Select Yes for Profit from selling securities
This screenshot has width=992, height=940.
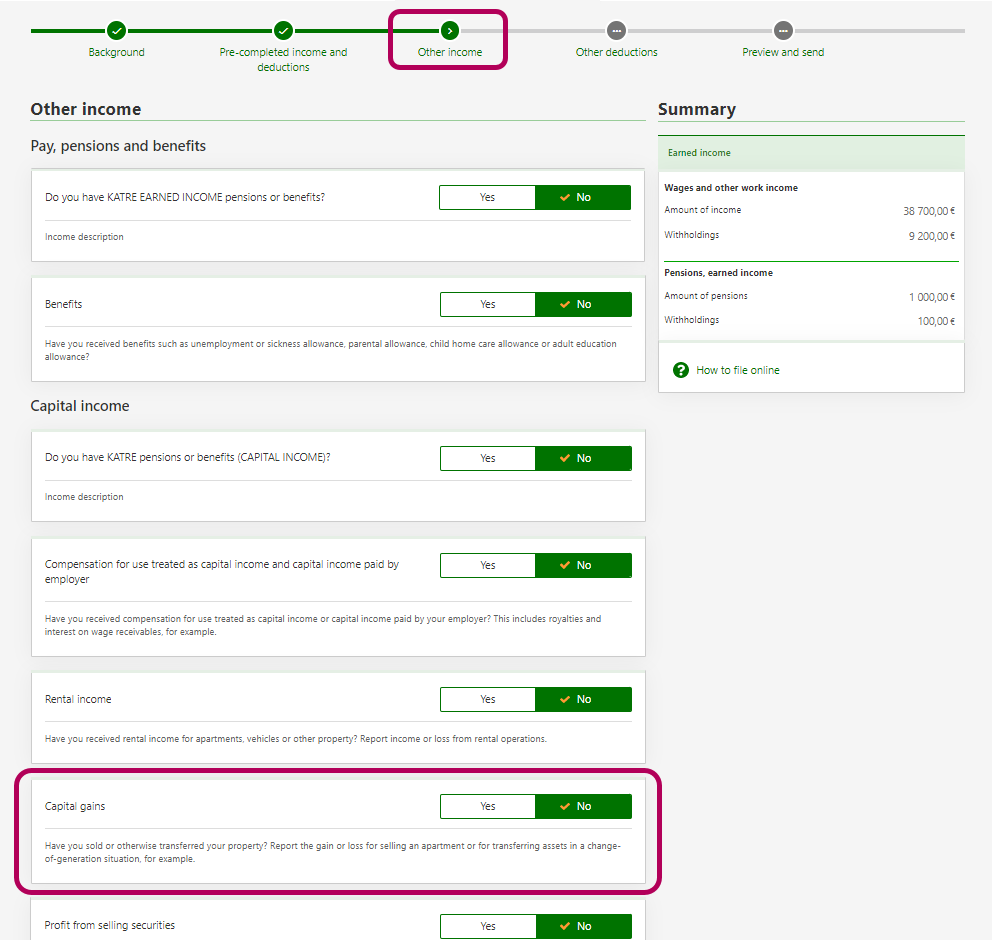(x=487, y=926)
